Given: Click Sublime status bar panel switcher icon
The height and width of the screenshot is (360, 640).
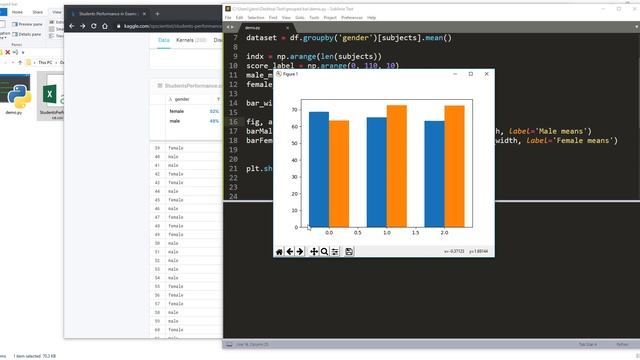Looking at the screenshot, I should coord(229,344).
